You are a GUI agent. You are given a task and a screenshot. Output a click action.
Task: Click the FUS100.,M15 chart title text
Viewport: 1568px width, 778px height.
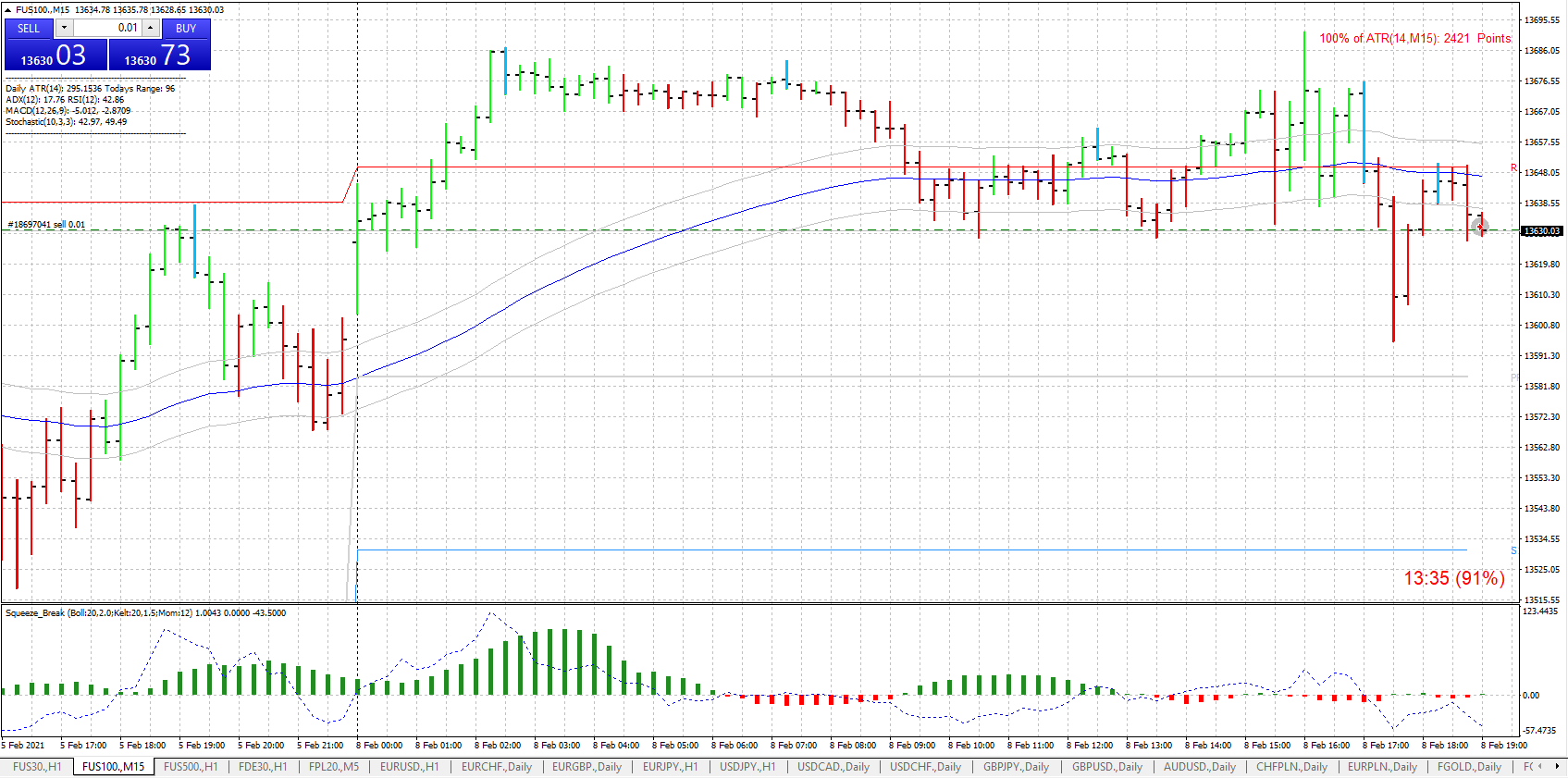point(43,10)
